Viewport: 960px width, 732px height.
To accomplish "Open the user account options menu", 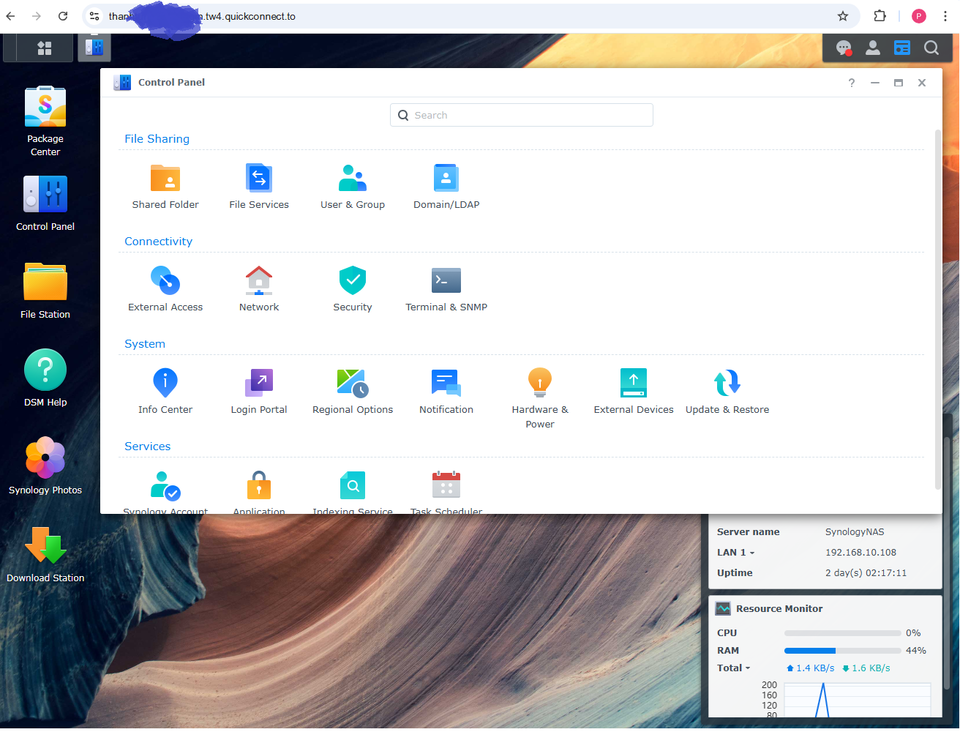I will click(x=873, y=48).
